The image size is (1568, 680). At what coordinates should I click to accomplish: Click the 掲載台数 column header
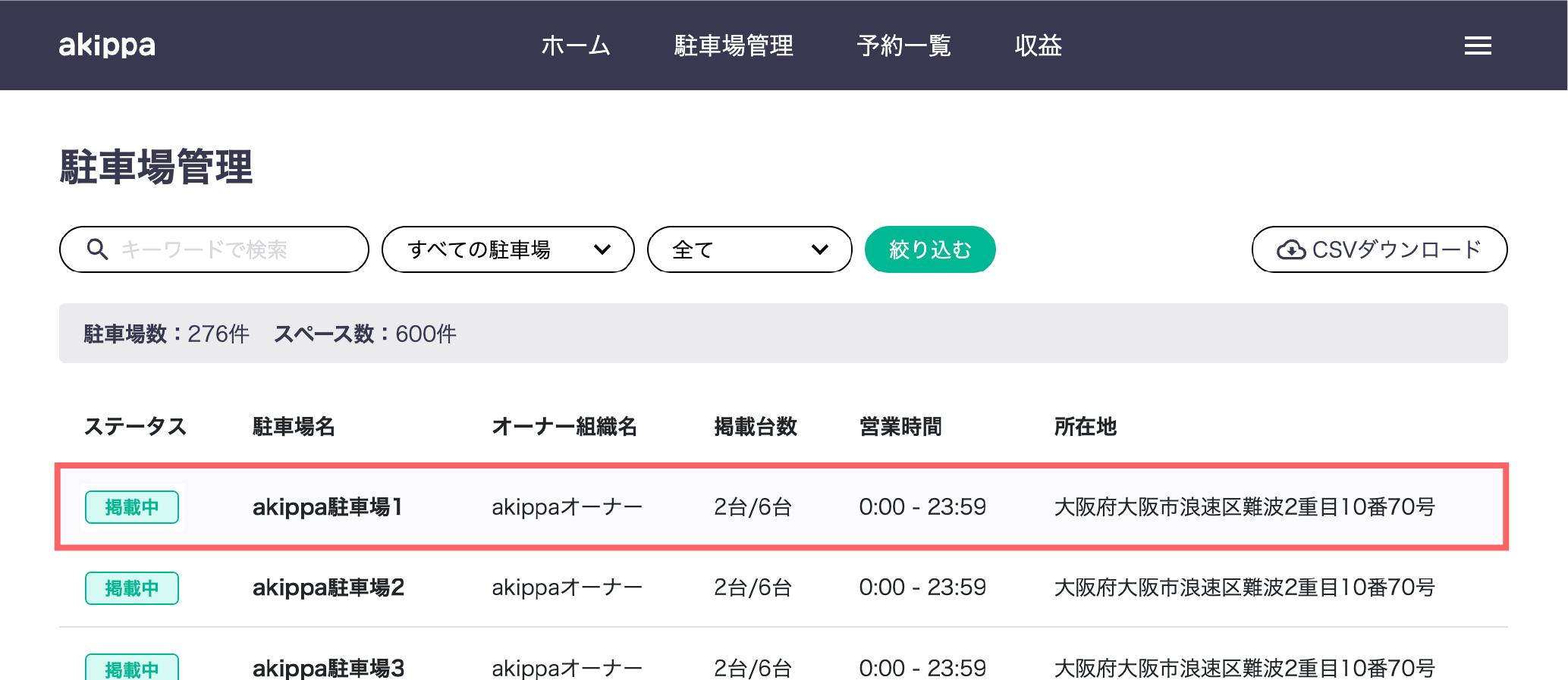click(x=756, y=426)
